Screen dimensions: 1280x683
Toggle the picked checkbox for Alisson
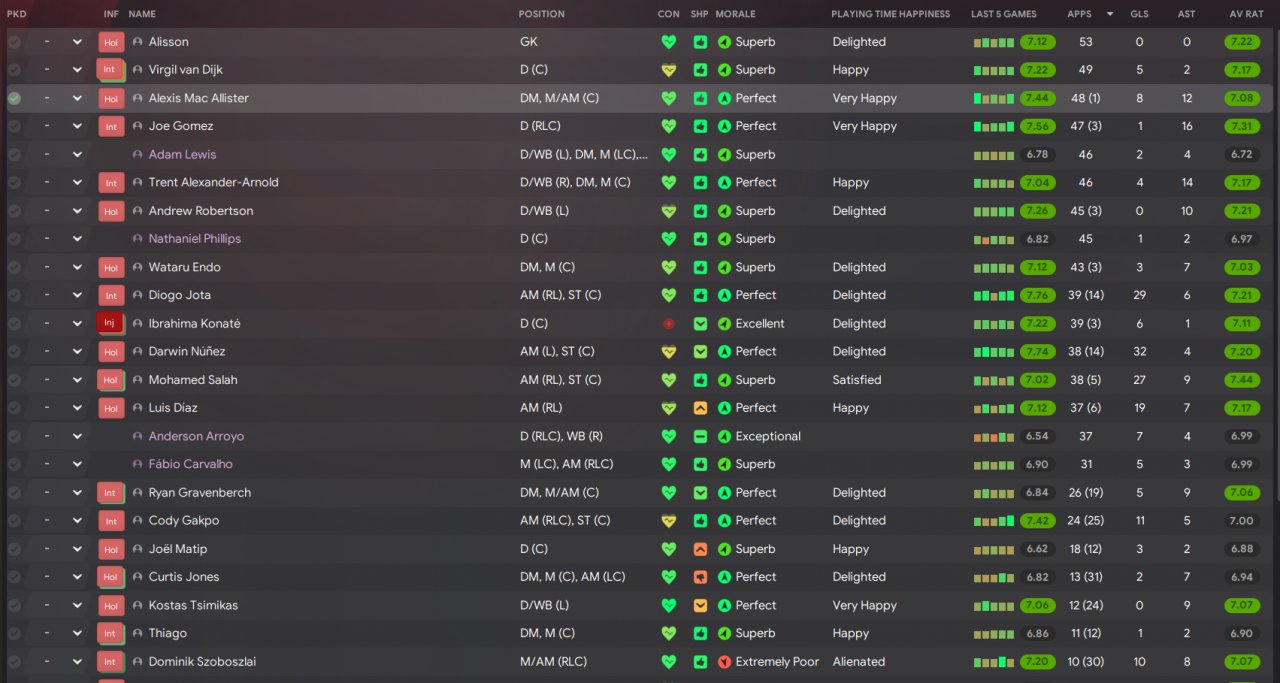coord(14,42)
